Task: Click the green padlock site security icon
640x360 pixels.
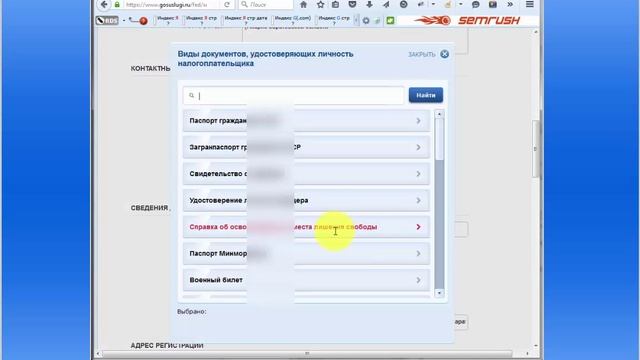Action: coord(117,4)
